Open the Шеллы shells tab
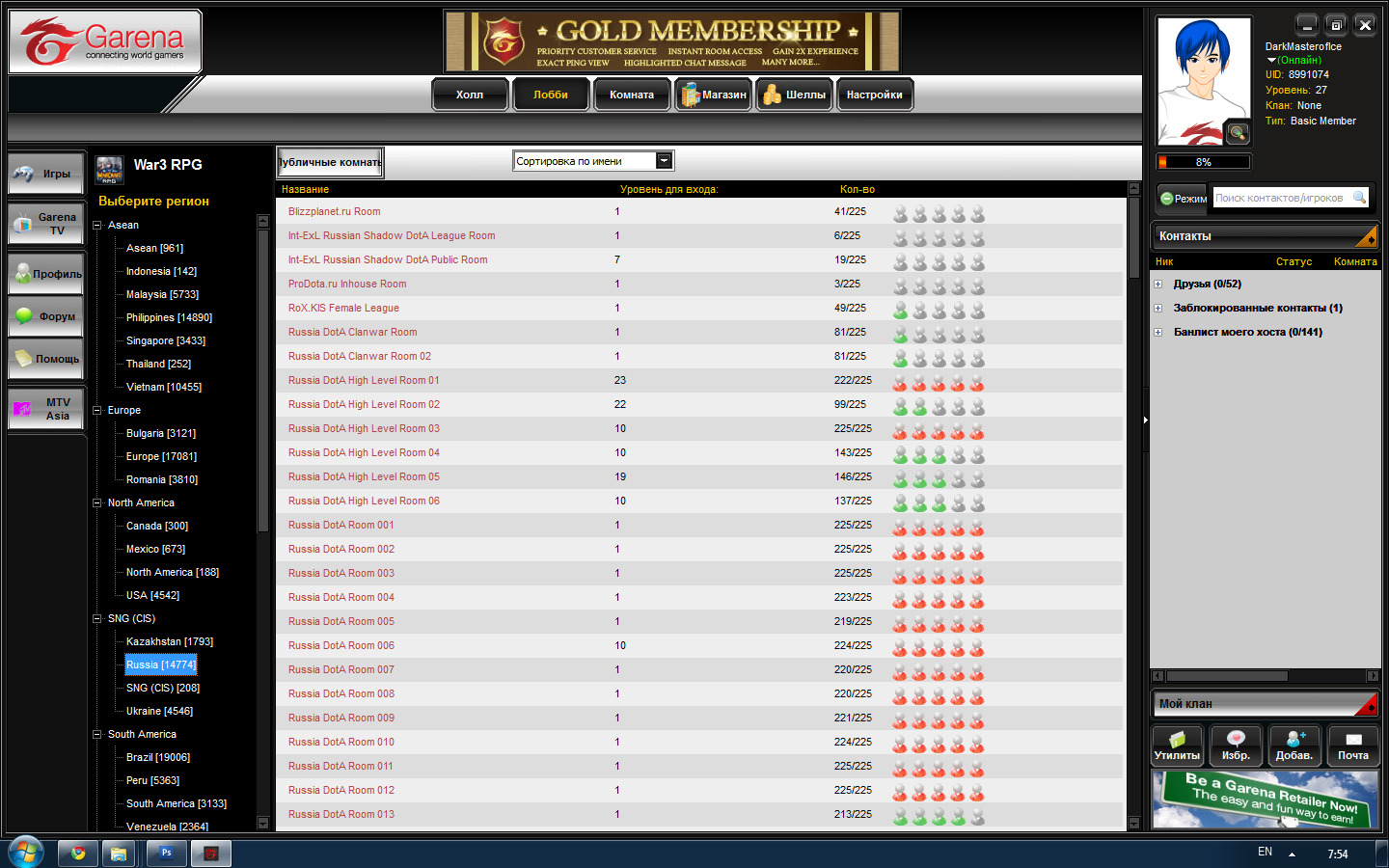Viewport: 1389px width, 868px height. pyautogui.click(x=795, y=95)
